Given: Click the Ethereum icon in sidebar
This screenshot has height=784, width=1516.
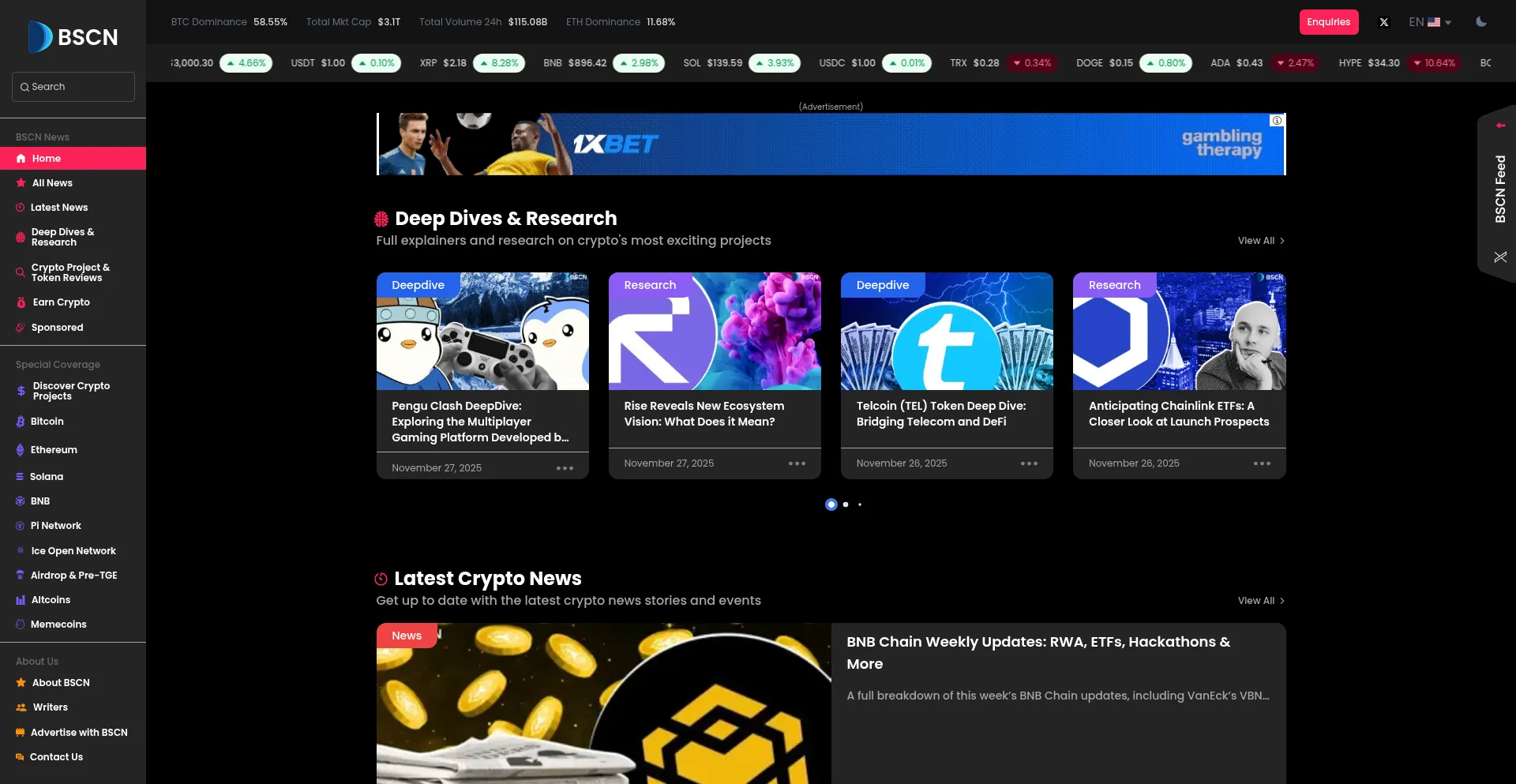Looking at the screenshot, I should [21, 450].
